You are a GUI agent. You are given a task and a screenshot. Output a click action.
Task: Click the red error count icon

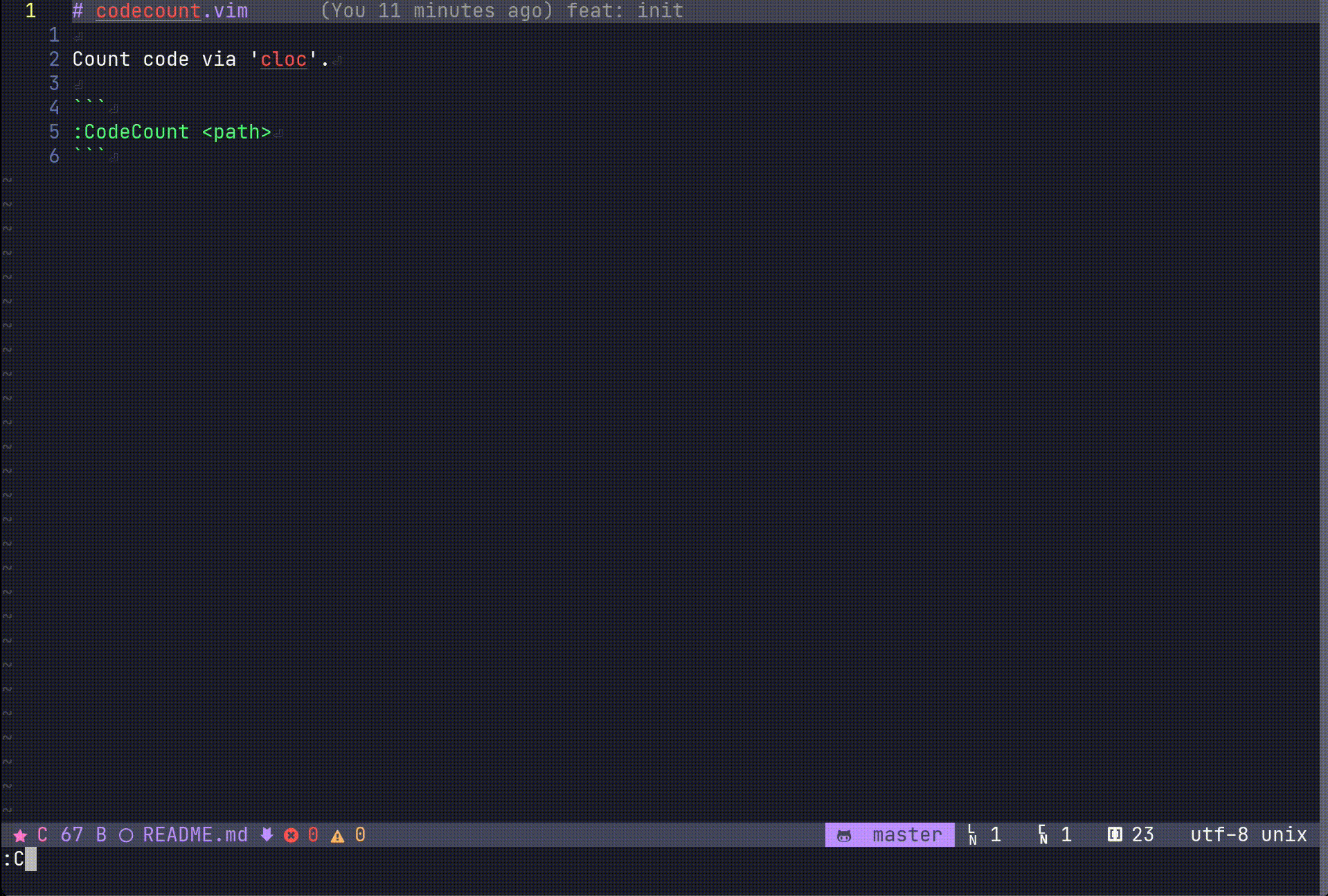[291, 836]
